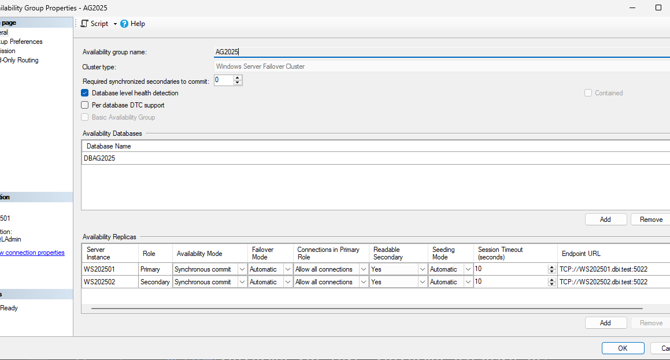Click Add under Availability Databases
Screen dimensions: 670x360
click(605, 220)
